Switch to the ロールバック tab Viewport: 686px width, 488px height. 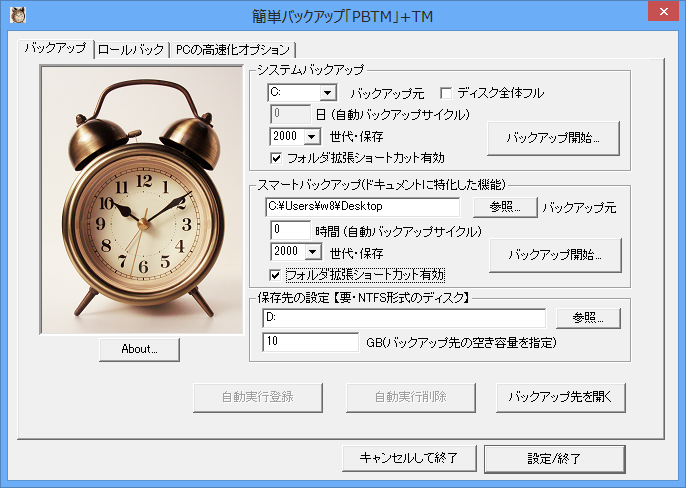pos(130,49)
